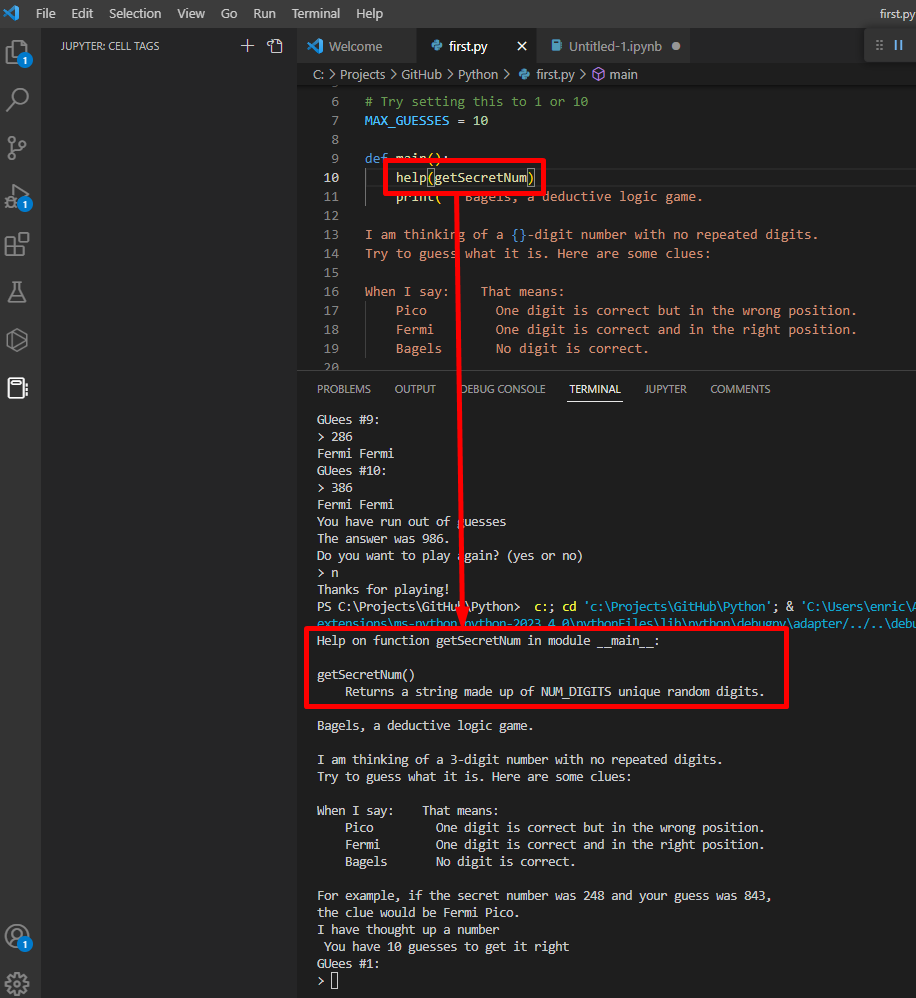Click the grid icon near the tab bar
Image resolution: width=916 pixels, height=998 pixels.
[x=881, y=45]
